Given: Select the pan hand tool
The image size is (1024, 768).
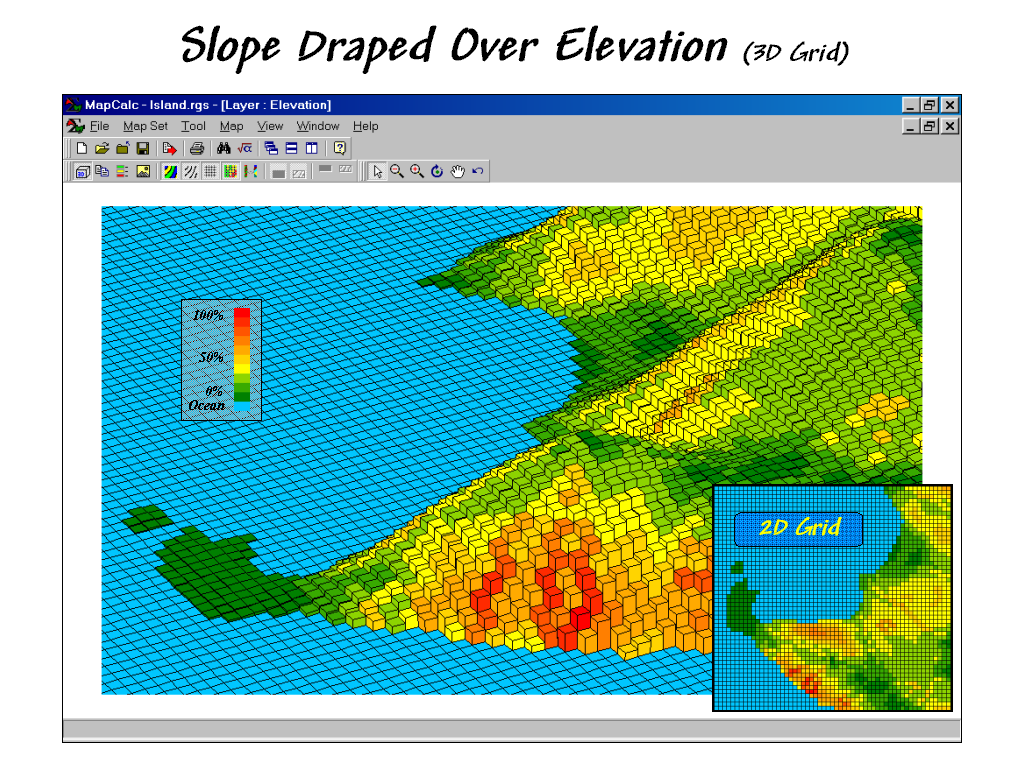Looking at the screenshot, I should tap(458, 172).
